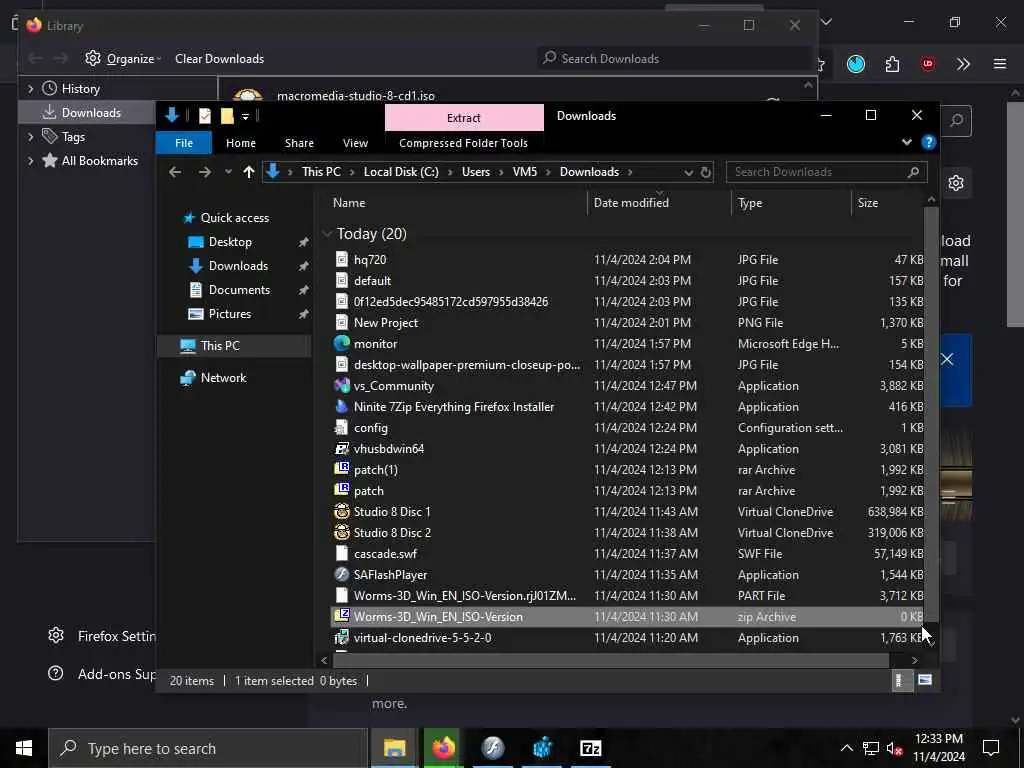Viewport: 1024px width, 768px height.
Task: Open the View ribbon tab
Action: point(355,143)
